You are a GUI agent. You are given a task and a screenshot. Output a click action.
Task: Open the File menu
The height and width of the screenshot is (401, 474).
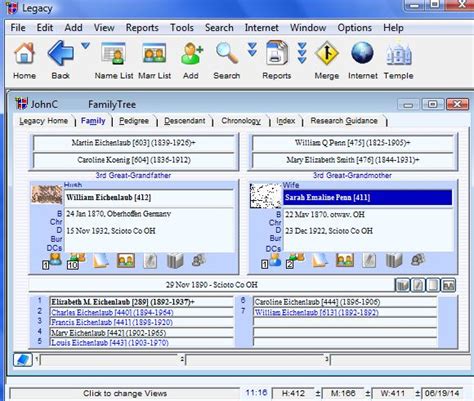[18, 28]
